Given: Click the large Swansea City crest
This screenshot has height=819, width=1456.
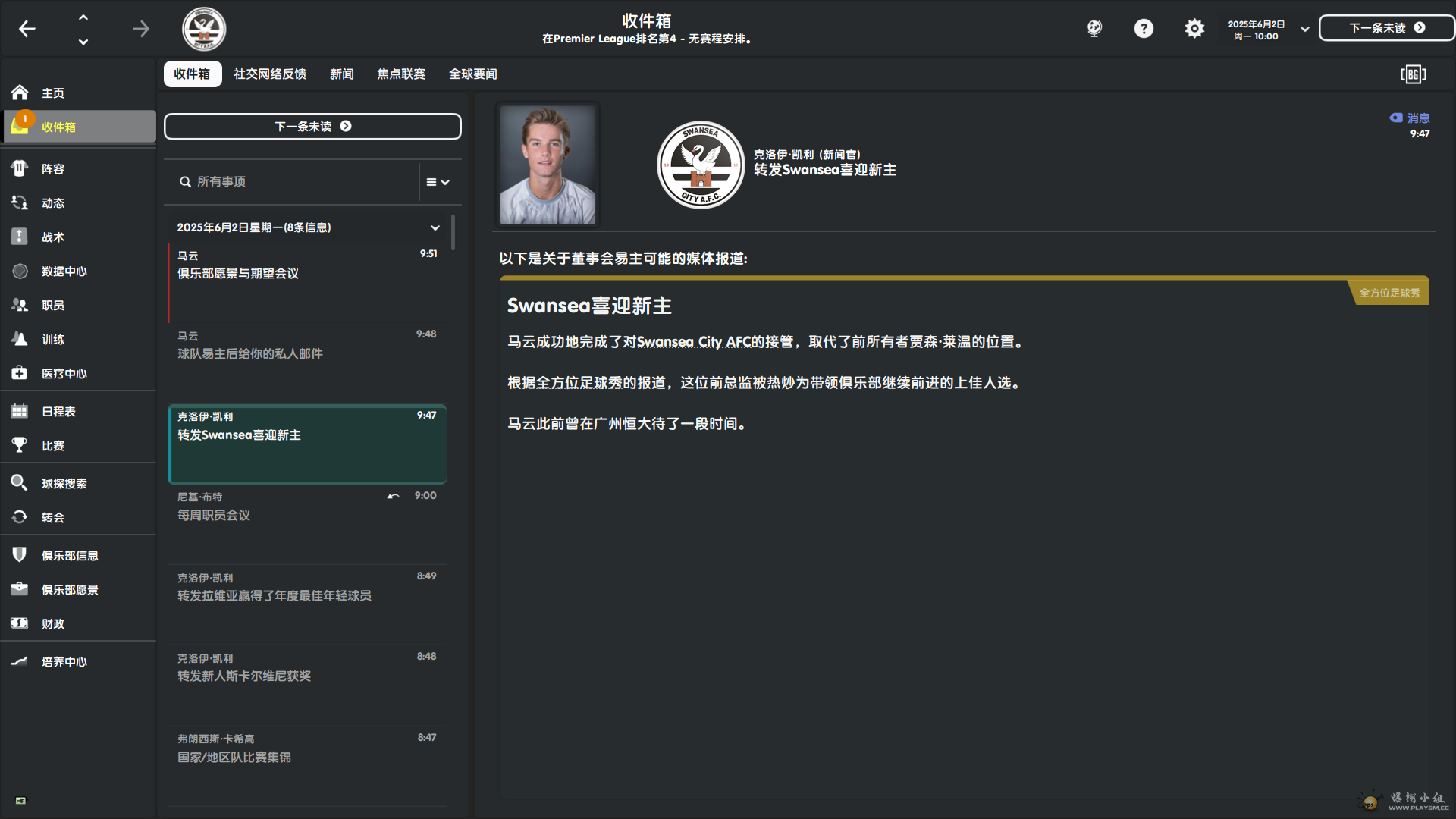Looking at the screenshot, I should (701, 165).
